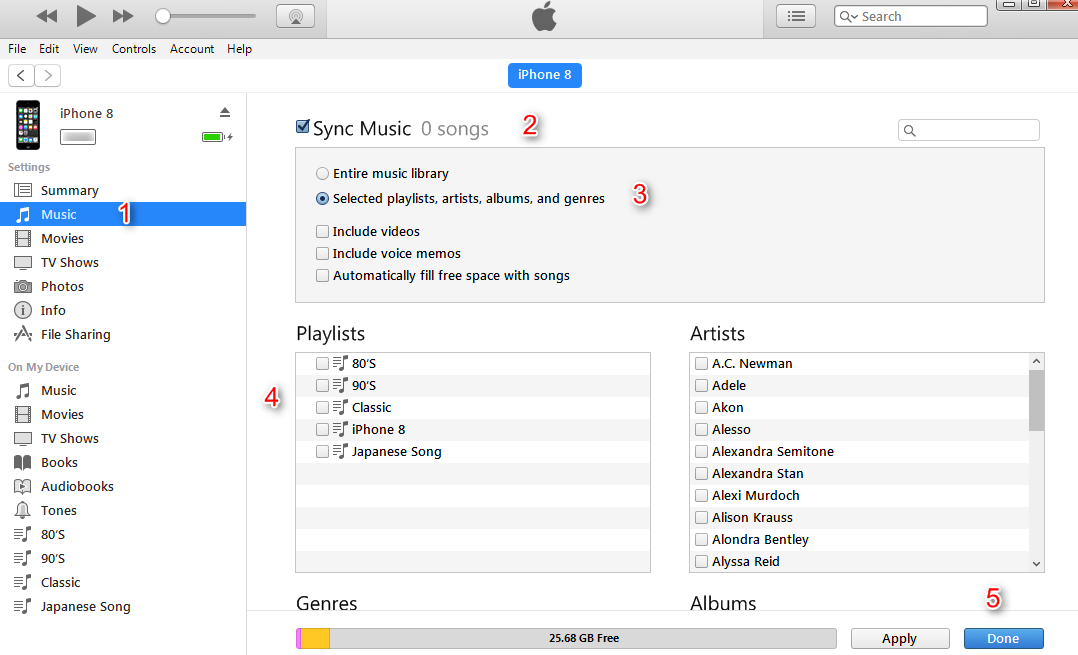Click the Artists list scroll down arrow
The width and height of the screenshot is (1078, 655).
tap(1036, 564)
